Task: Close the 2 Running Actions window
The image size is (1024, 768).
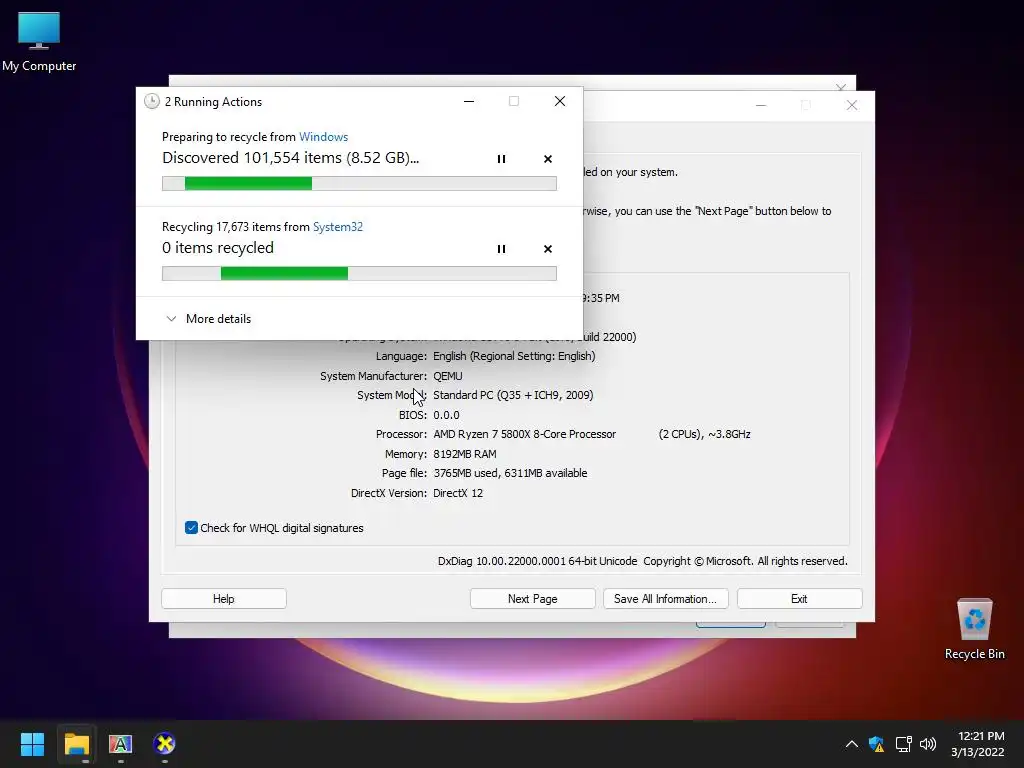Action: (x=560, y=101)
